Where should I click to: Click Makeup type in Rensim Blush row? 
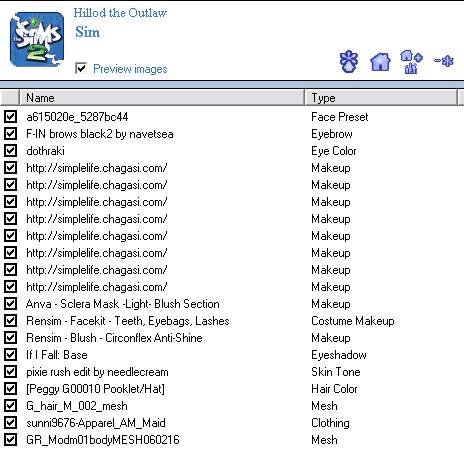pos(331,338)
